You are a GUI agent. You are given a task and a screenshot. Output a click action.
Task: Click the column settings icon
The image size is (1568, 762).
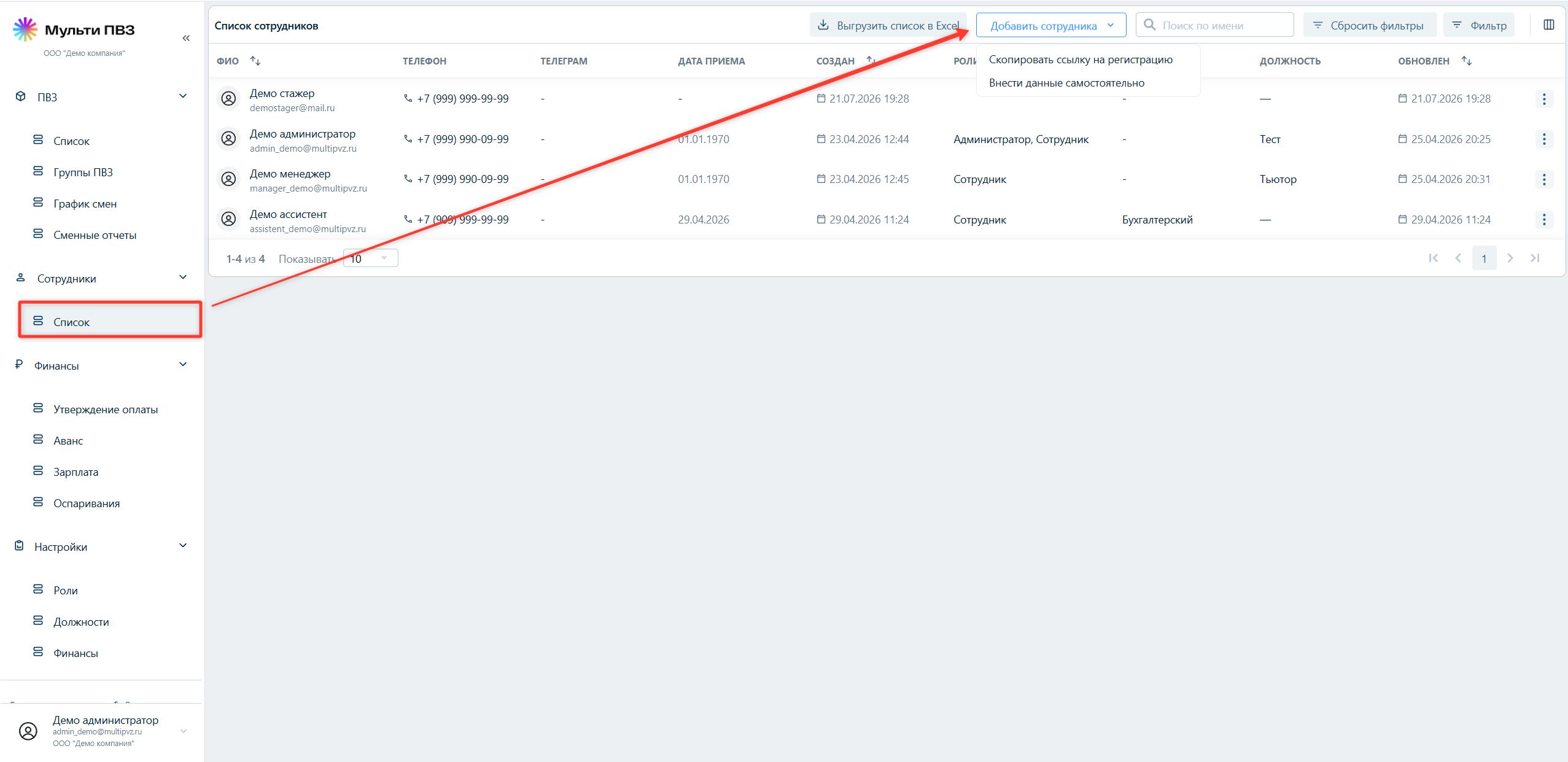coord(1549,25)
